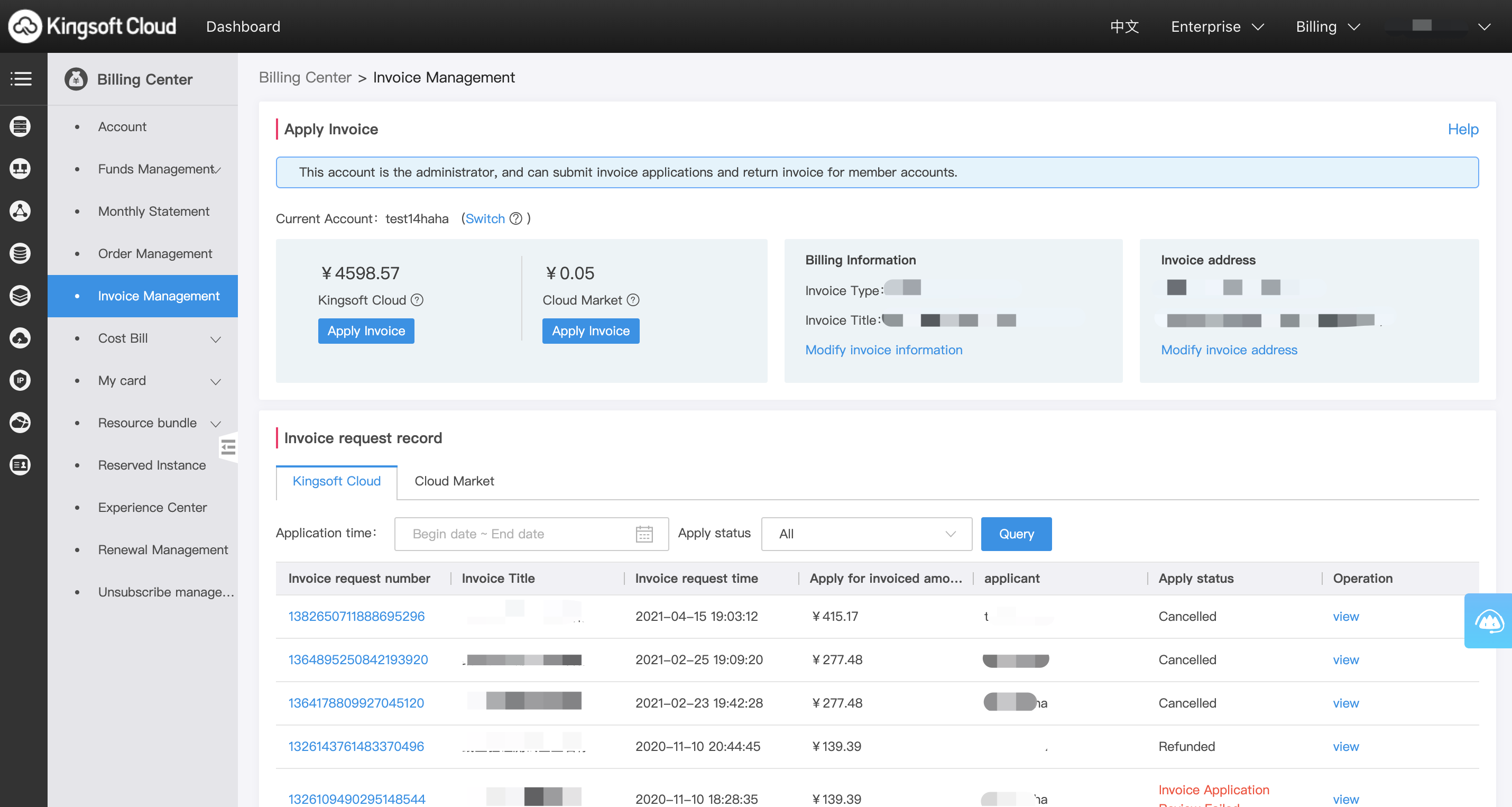View the 2020-11-10 18:28:35 invoice request
The height and width of the screenshot is (807, 1512).
click(1346, 800)
